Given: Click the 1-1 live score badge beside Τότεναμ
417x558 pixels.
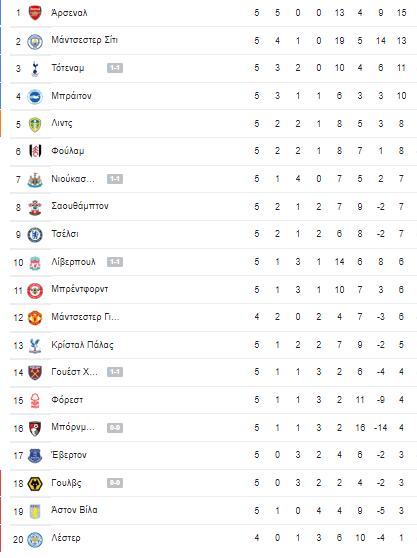Looking at the screenshot, I should (x=115, y=68).
